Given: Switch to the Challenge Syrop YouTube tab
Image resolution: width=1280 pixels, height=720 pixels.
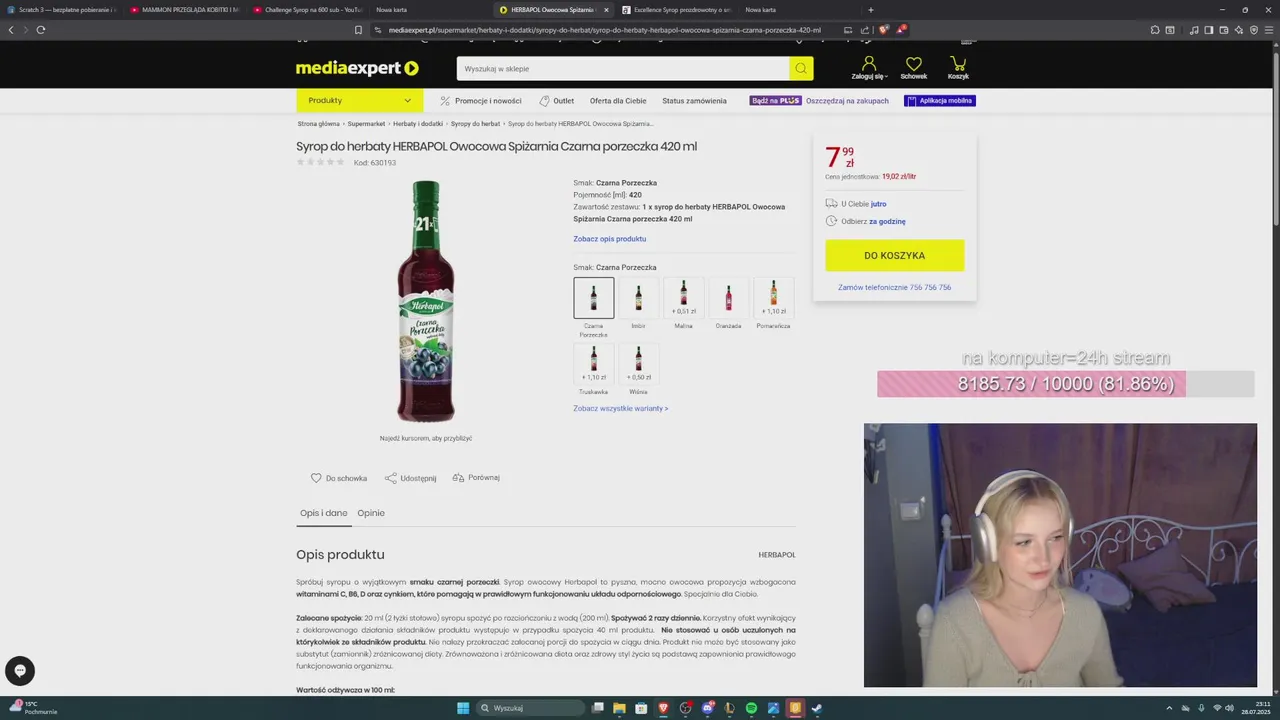Looking at the screenshot, I should 307,10.
